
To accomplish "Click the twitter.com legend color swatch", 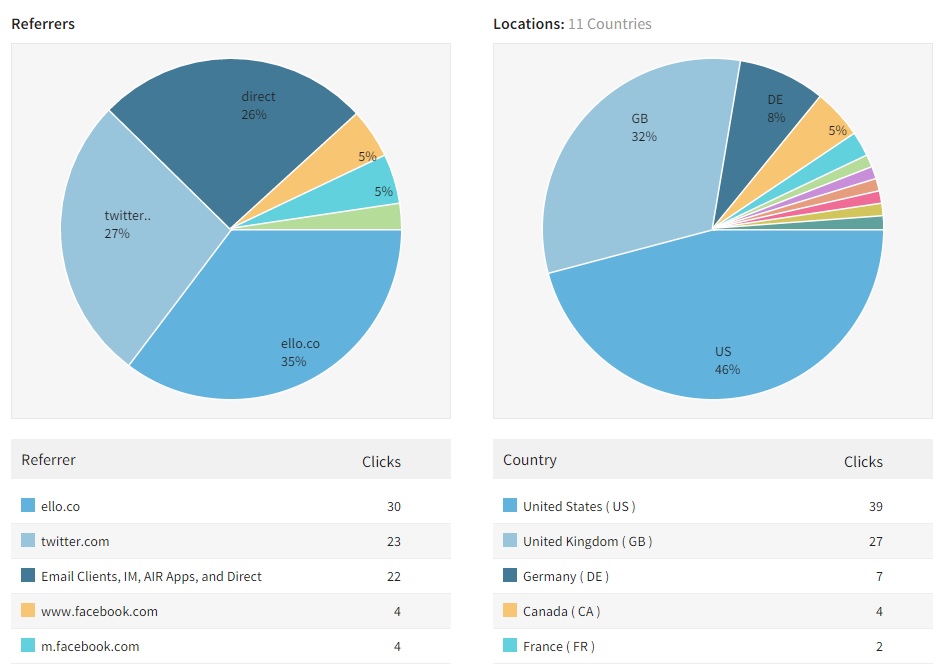I will coord(28,540).
